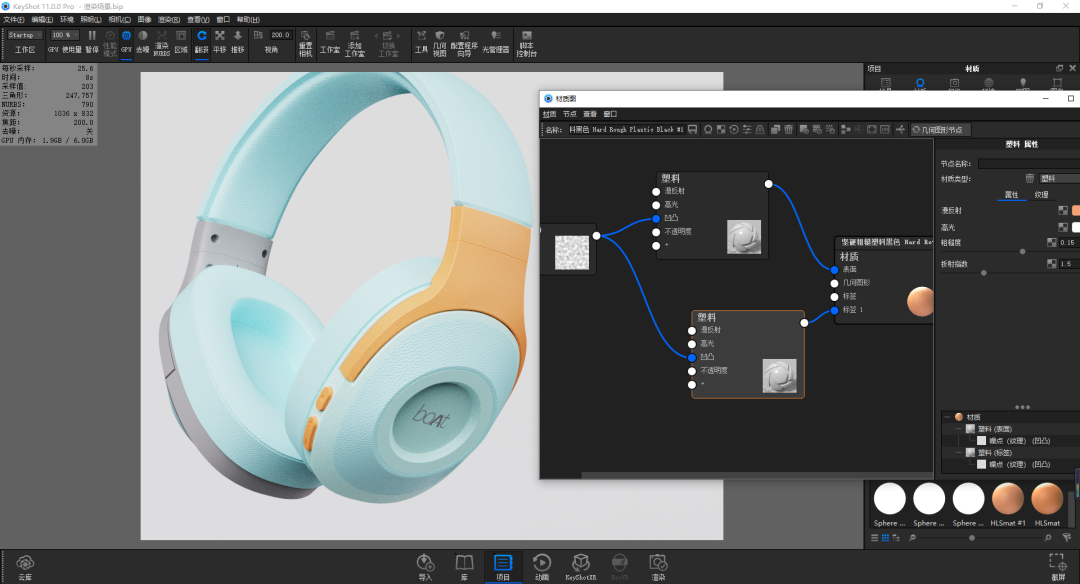1080x584 pixels.
Task: Click the 导入 (import) button
Action: click(425, 568)
